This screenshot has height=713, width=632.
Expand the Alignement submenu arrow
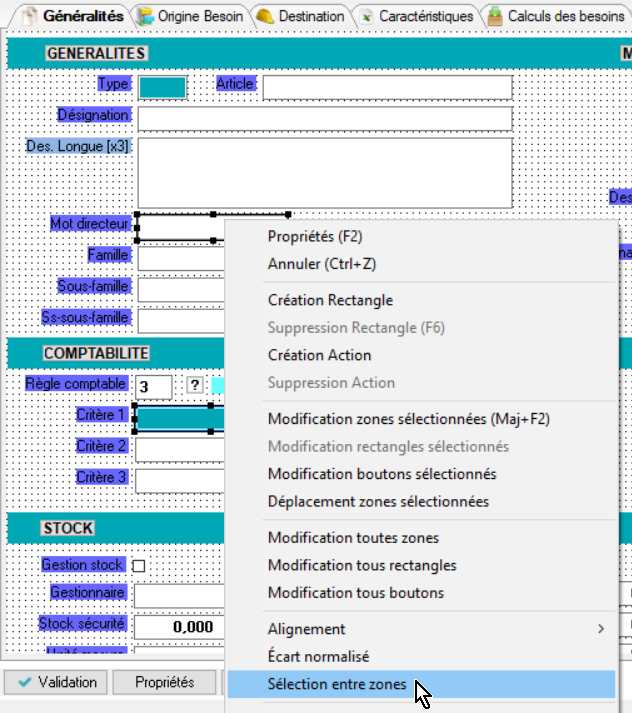click(601, 629)
